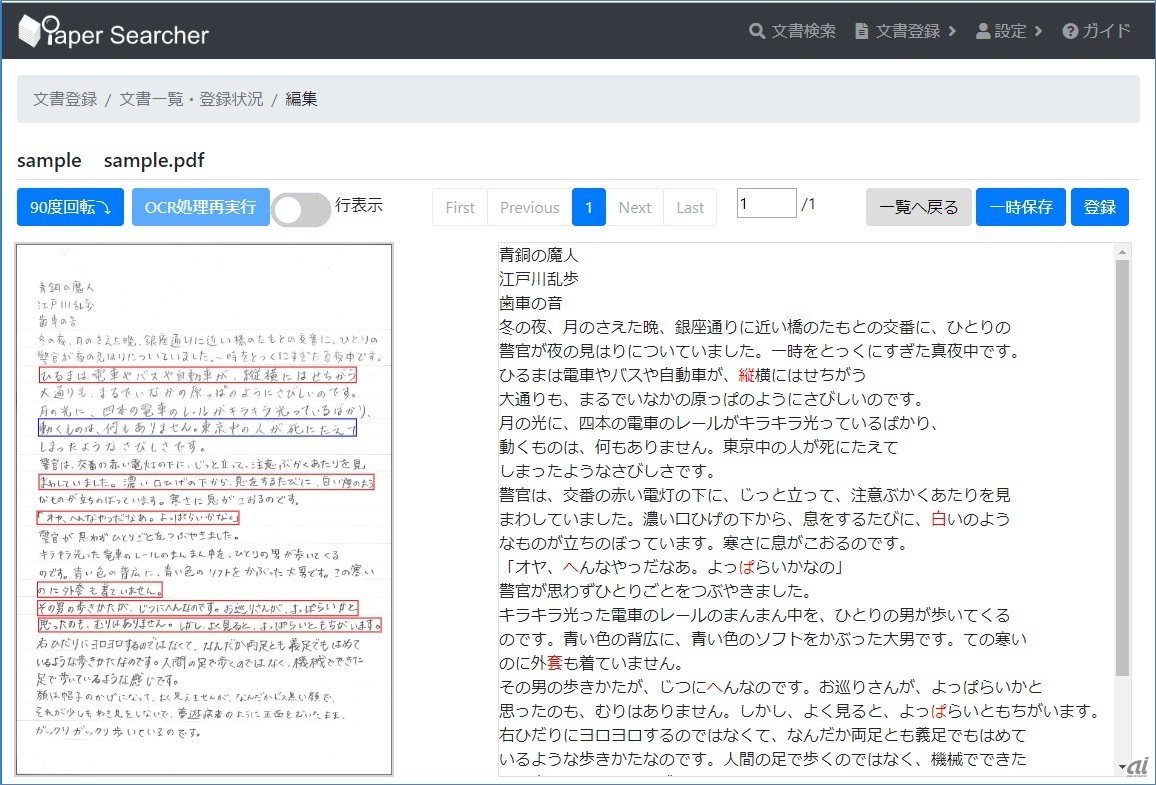Click the question mark ガイド icon
The height and width of the screenshot is (785, 1156).
click(x=1070, y=31)
